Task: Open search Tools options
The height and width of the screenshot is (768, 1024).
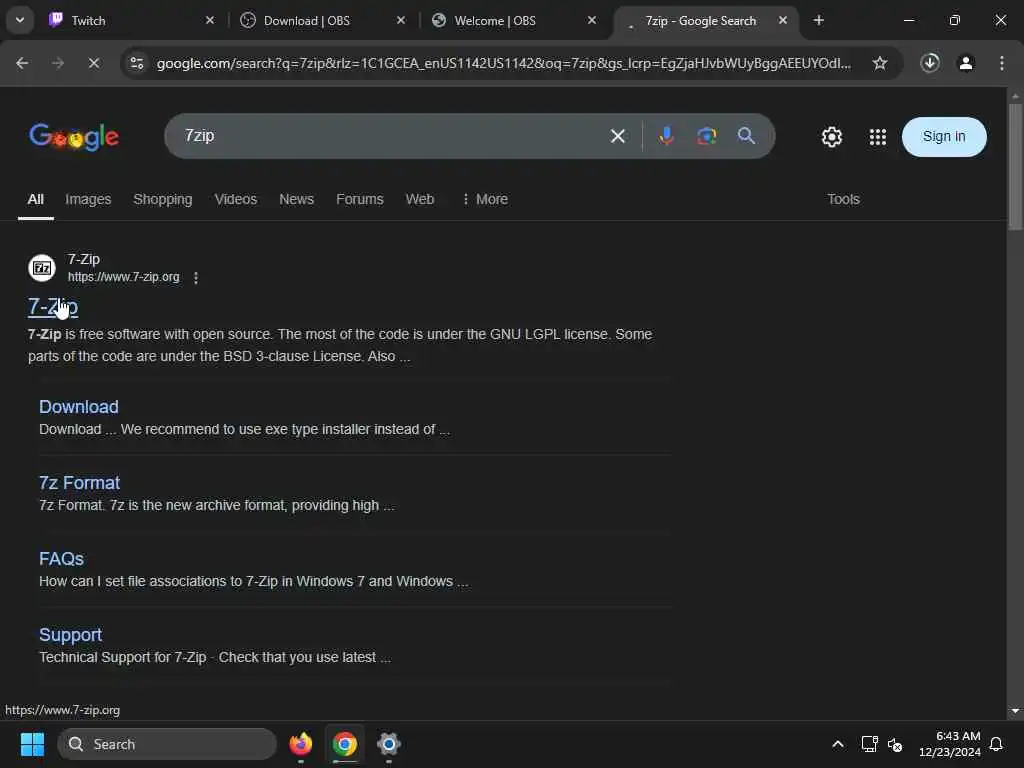Action: click(843, 199)
